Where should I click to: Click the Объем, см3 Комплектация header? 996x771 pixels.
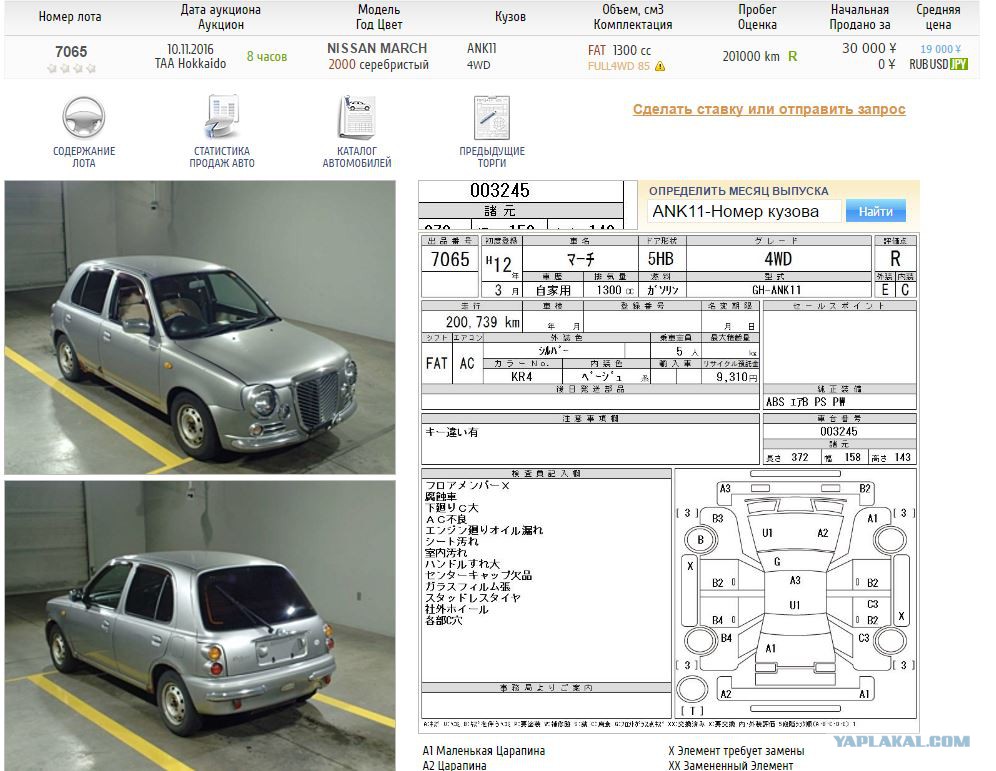tap(633, 17)
